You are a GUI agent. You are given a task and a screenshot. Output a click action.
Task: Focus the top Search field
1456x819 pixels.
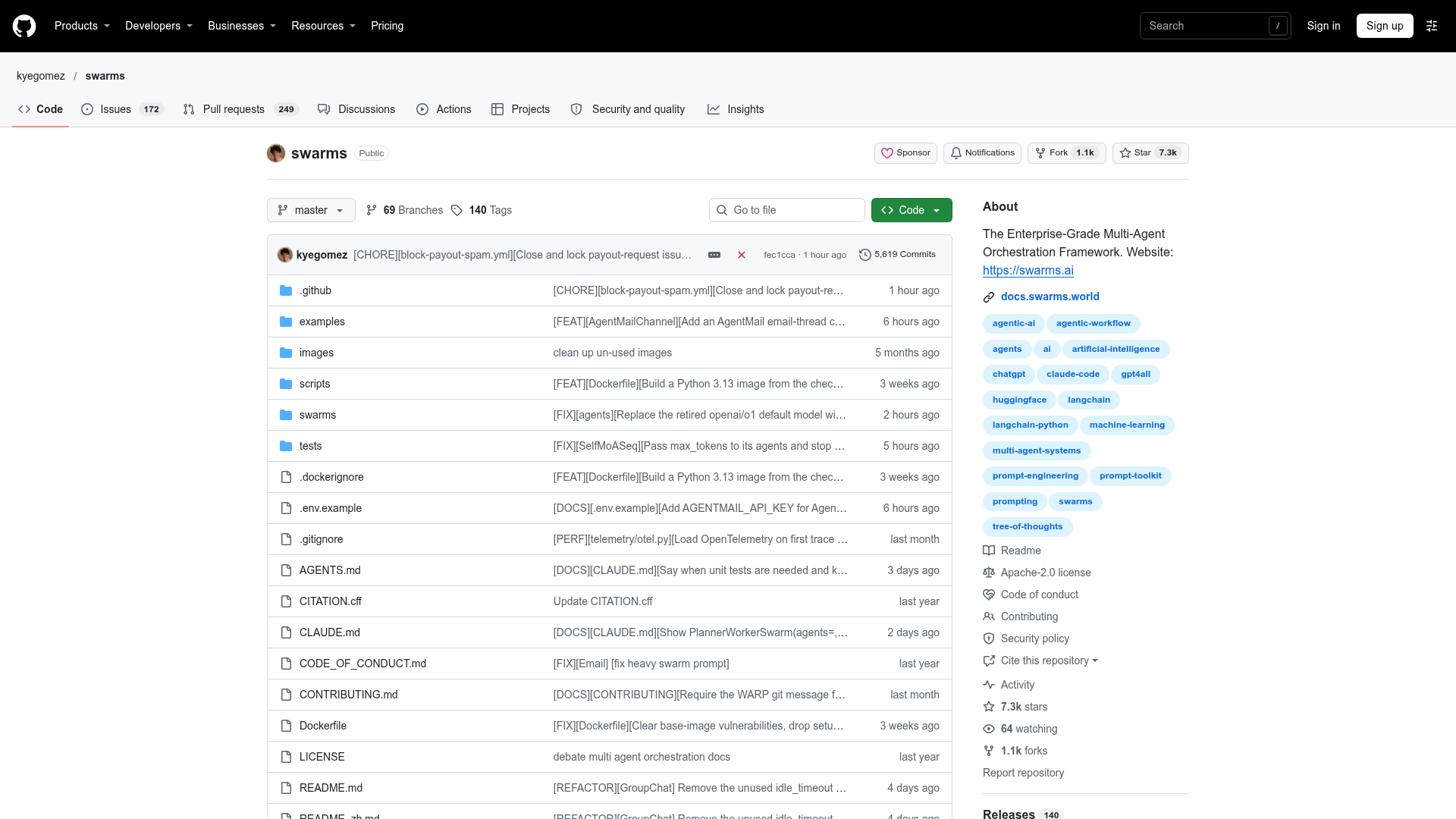(x=1215, y=26)
